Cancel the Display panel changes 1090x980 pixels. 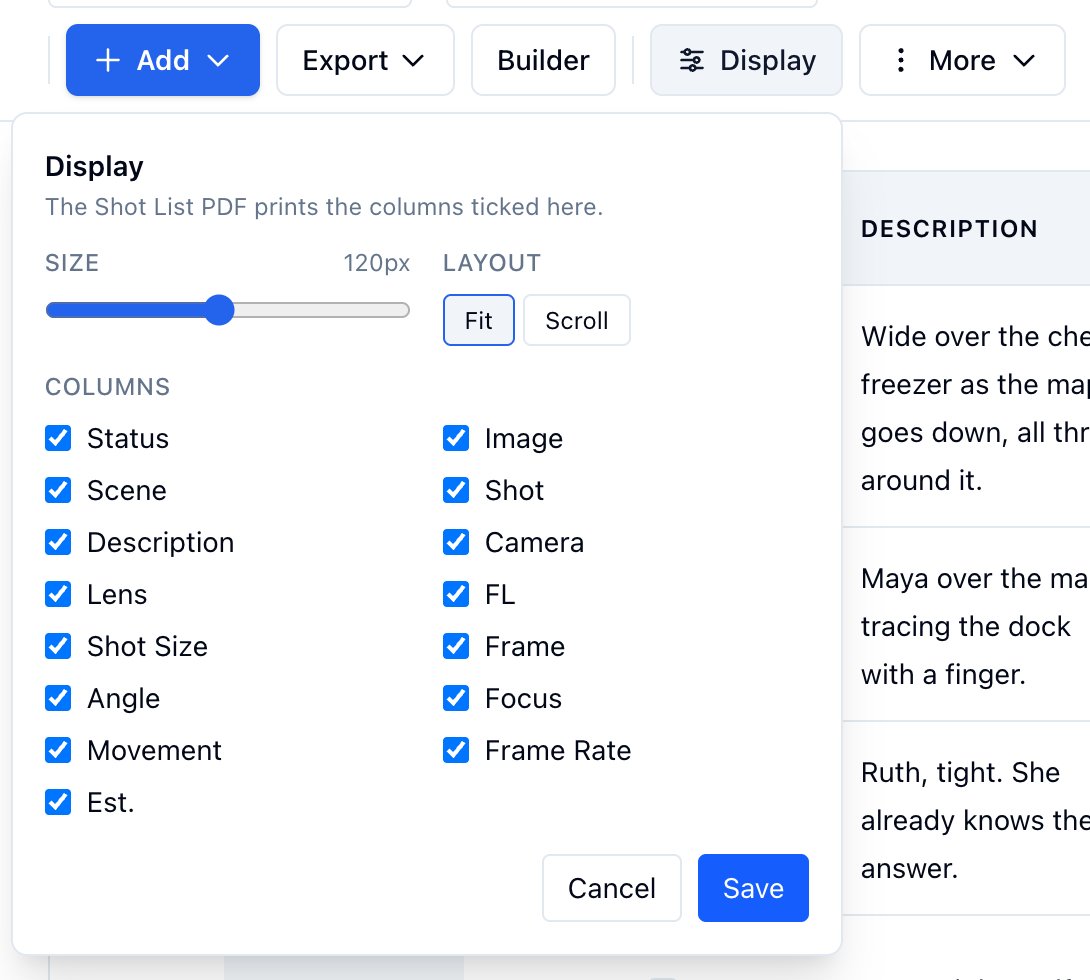(x=612, y=888)
